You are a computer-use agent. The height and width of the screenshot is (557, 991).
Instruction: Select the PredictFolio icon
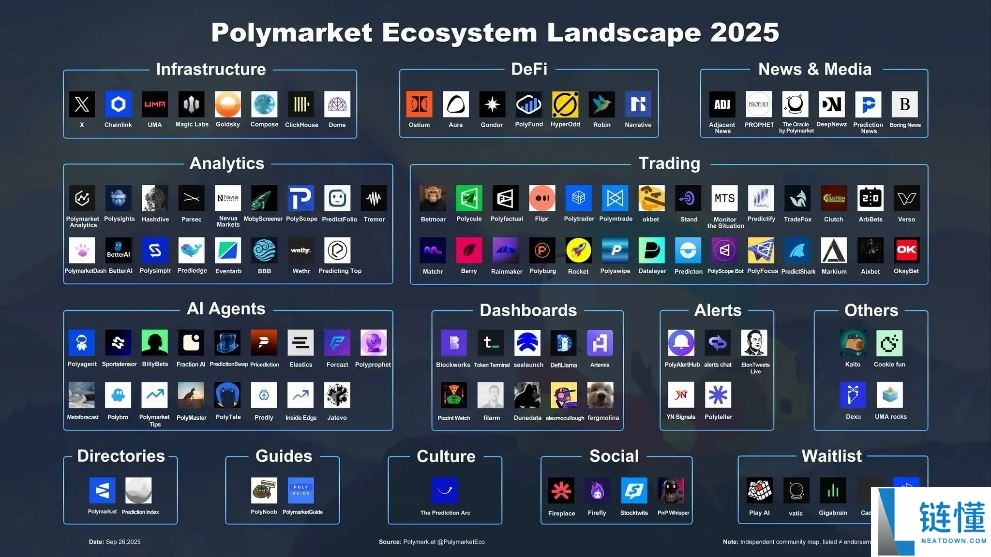(x=337, y=199)
